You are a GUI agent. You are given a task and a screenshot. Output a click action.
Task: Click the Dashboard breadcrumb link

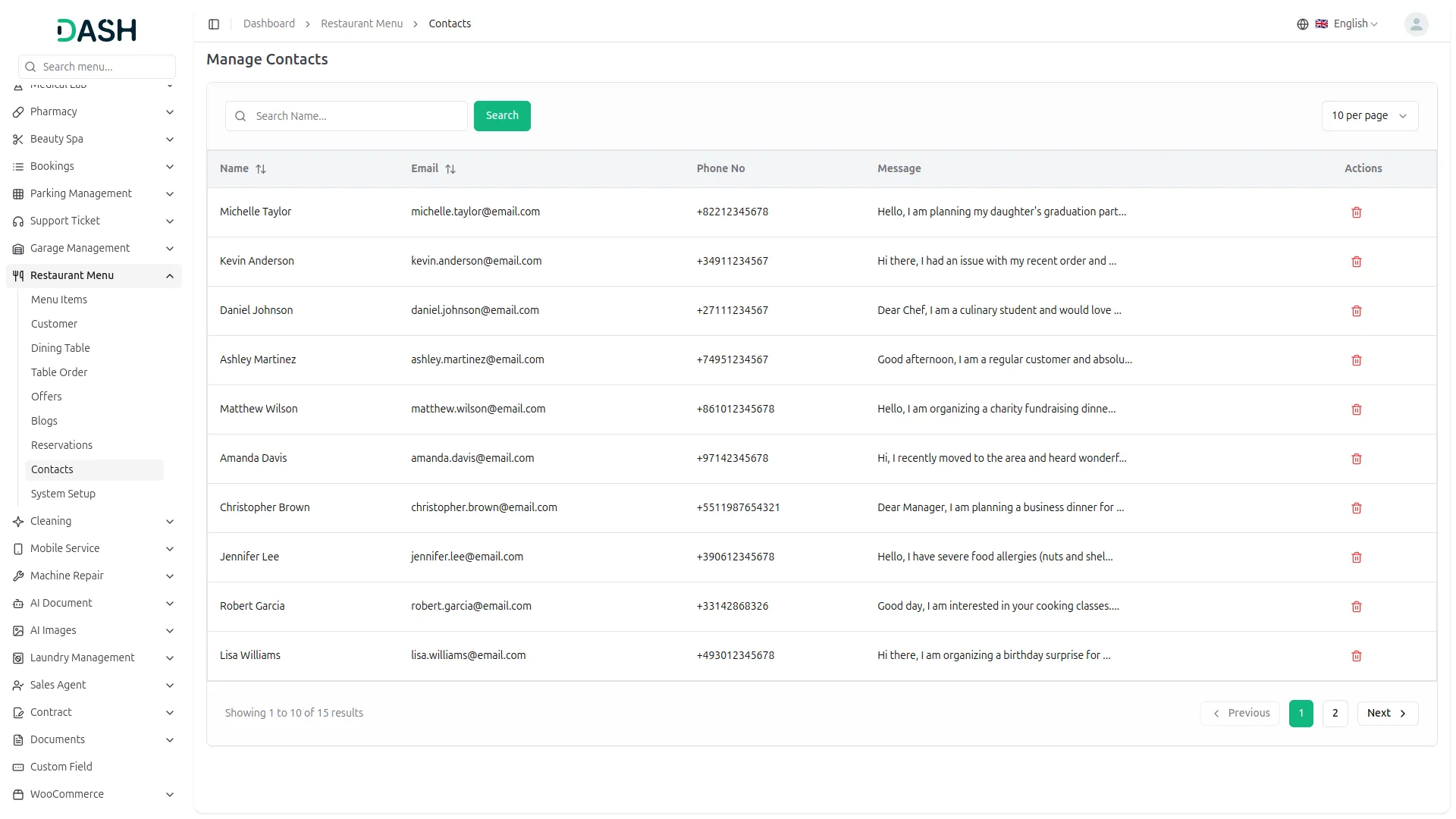click(269, 24)
